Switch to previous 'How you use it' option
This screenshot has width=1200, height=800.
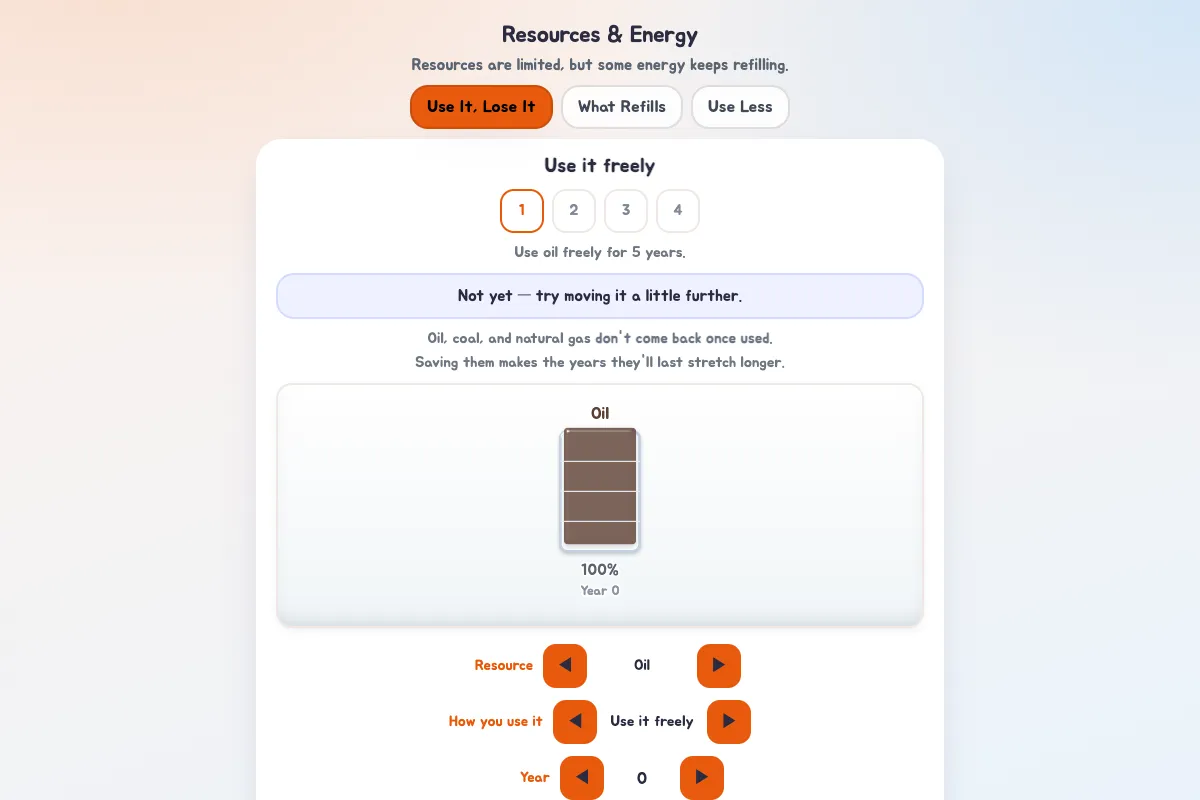pos(575,722)
